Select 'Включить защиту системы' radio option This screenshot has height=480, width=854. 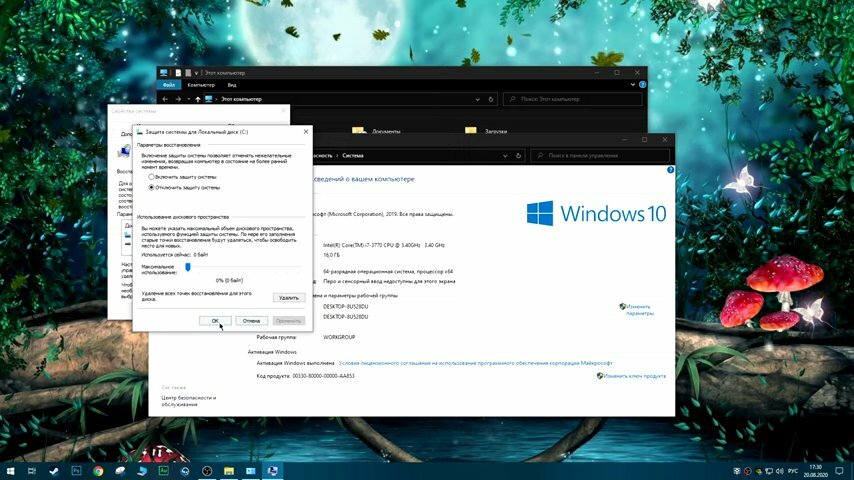tap(182, 177)
